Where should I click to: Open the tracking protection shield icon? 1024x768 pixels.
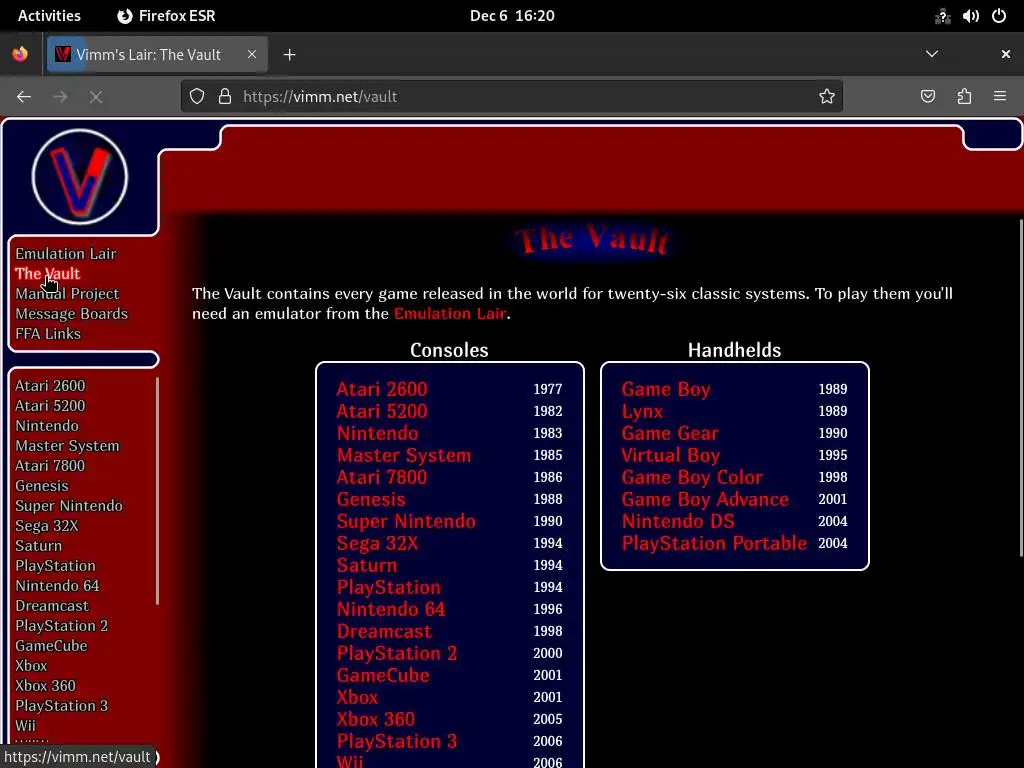197,97
